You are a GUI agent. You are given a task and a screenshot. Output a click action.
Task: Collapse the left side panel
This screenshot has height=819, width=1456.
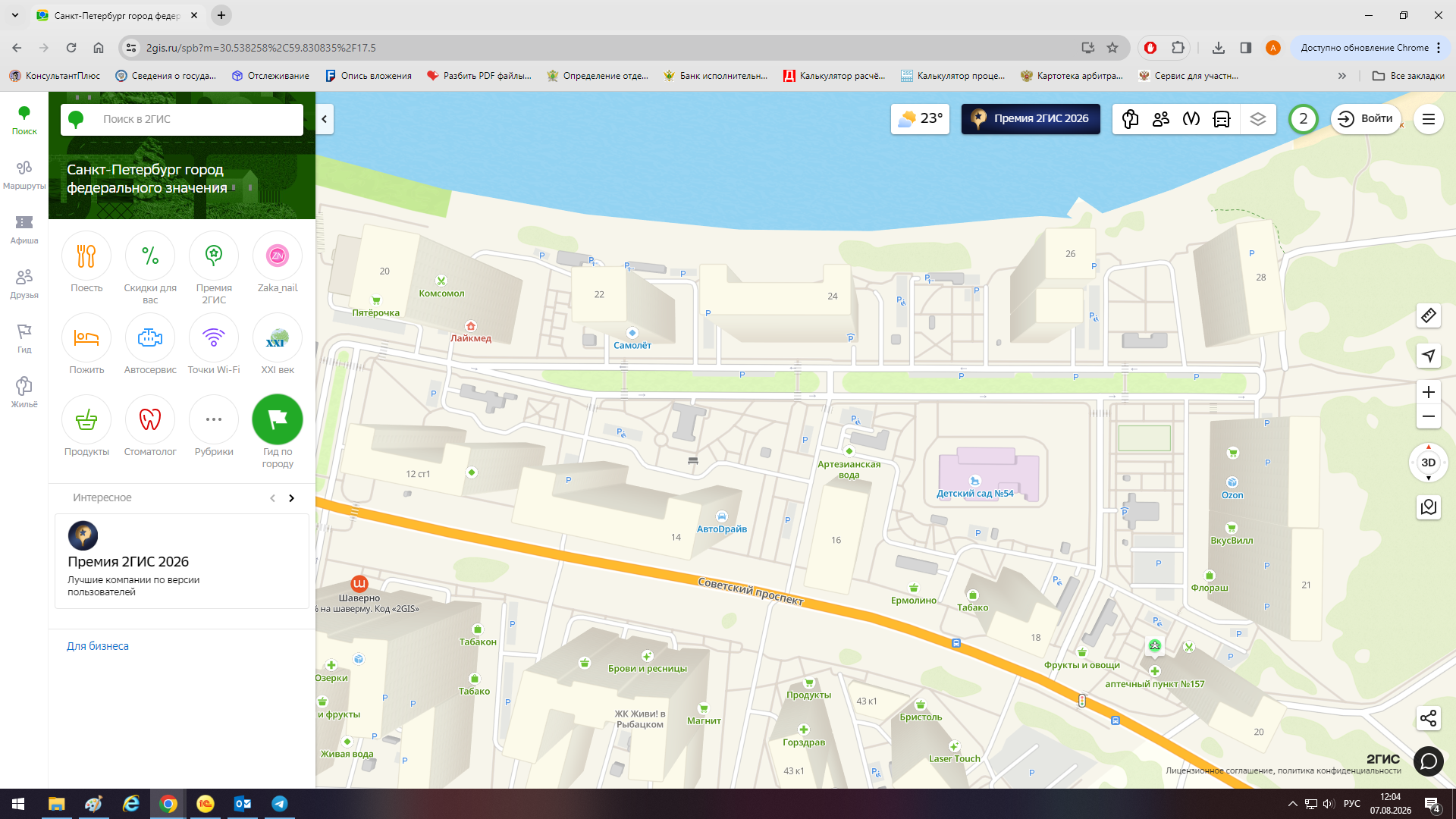point(325,119)
